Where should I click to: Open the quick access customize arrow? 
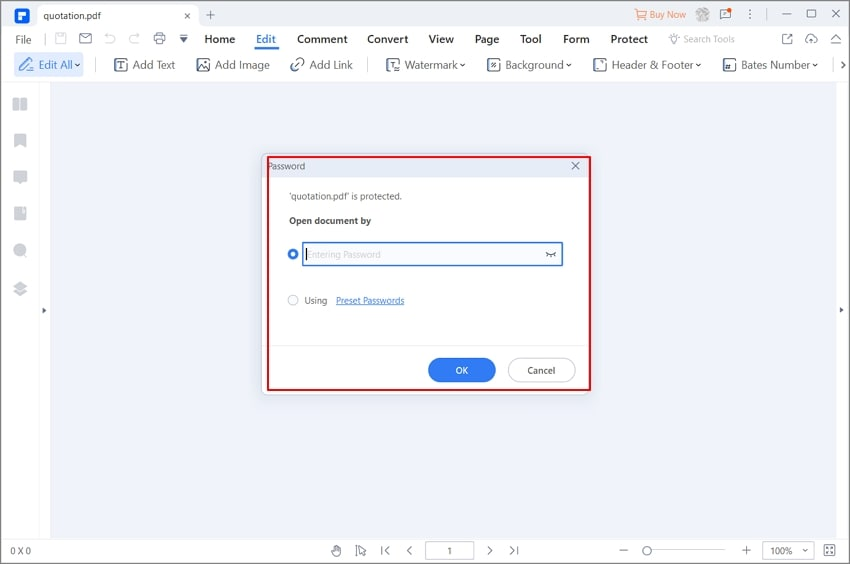coord(184,39)
